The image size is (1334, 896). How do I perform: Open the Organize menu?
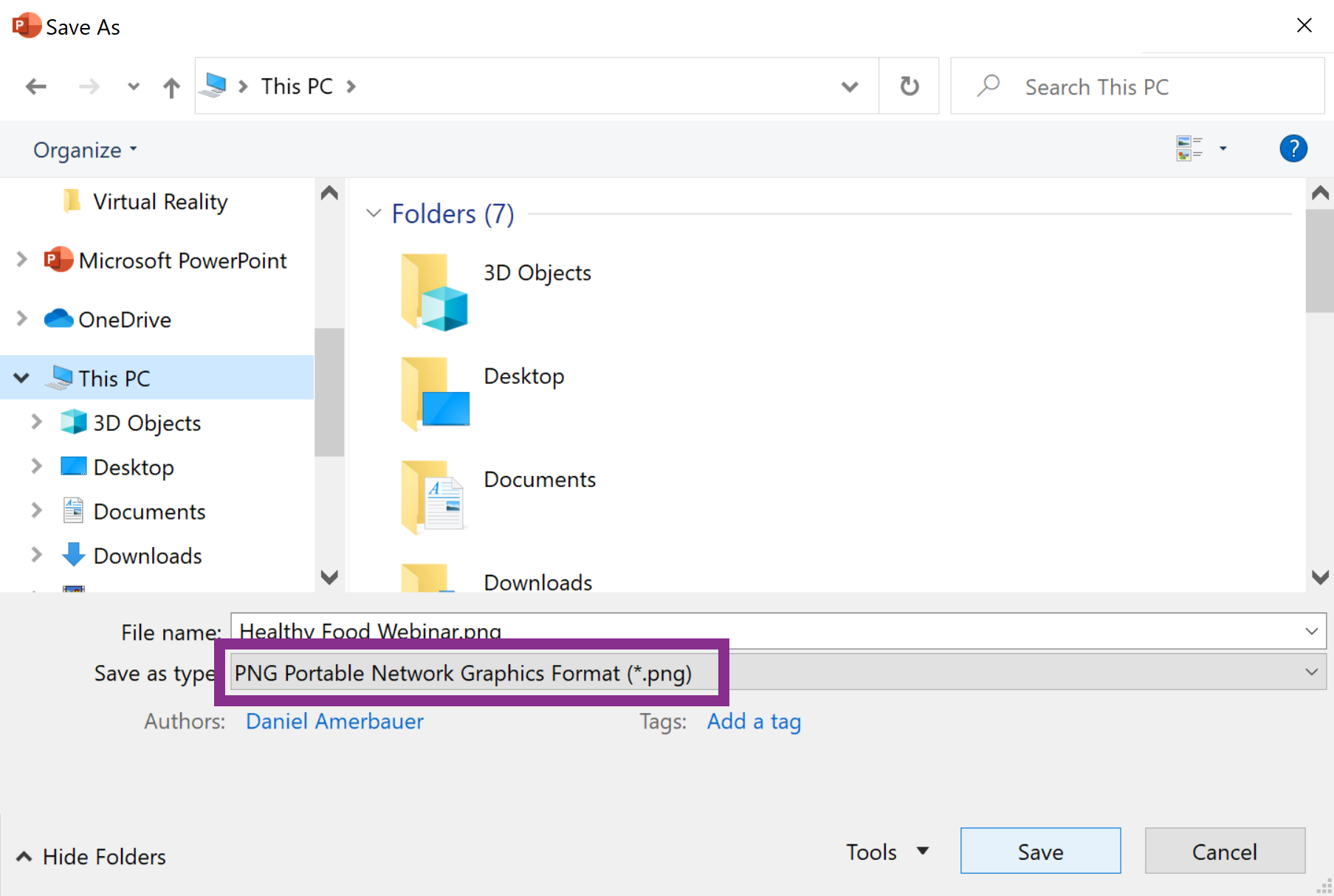(85, 150)
